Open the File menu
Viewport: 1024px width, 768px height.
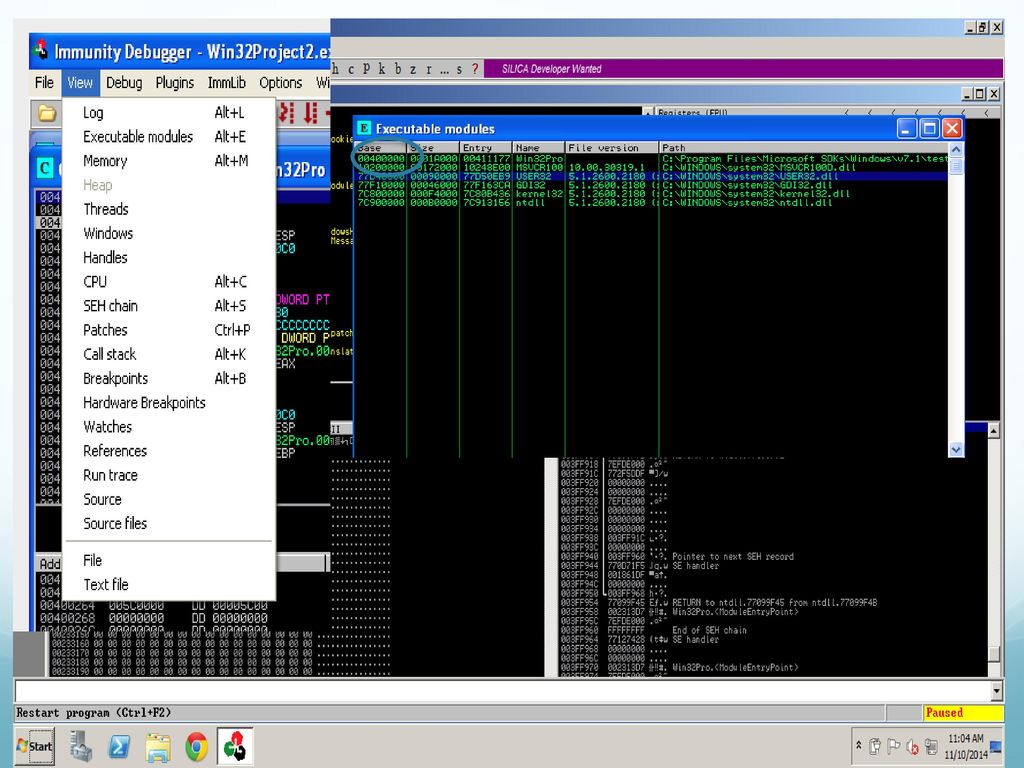44,83
